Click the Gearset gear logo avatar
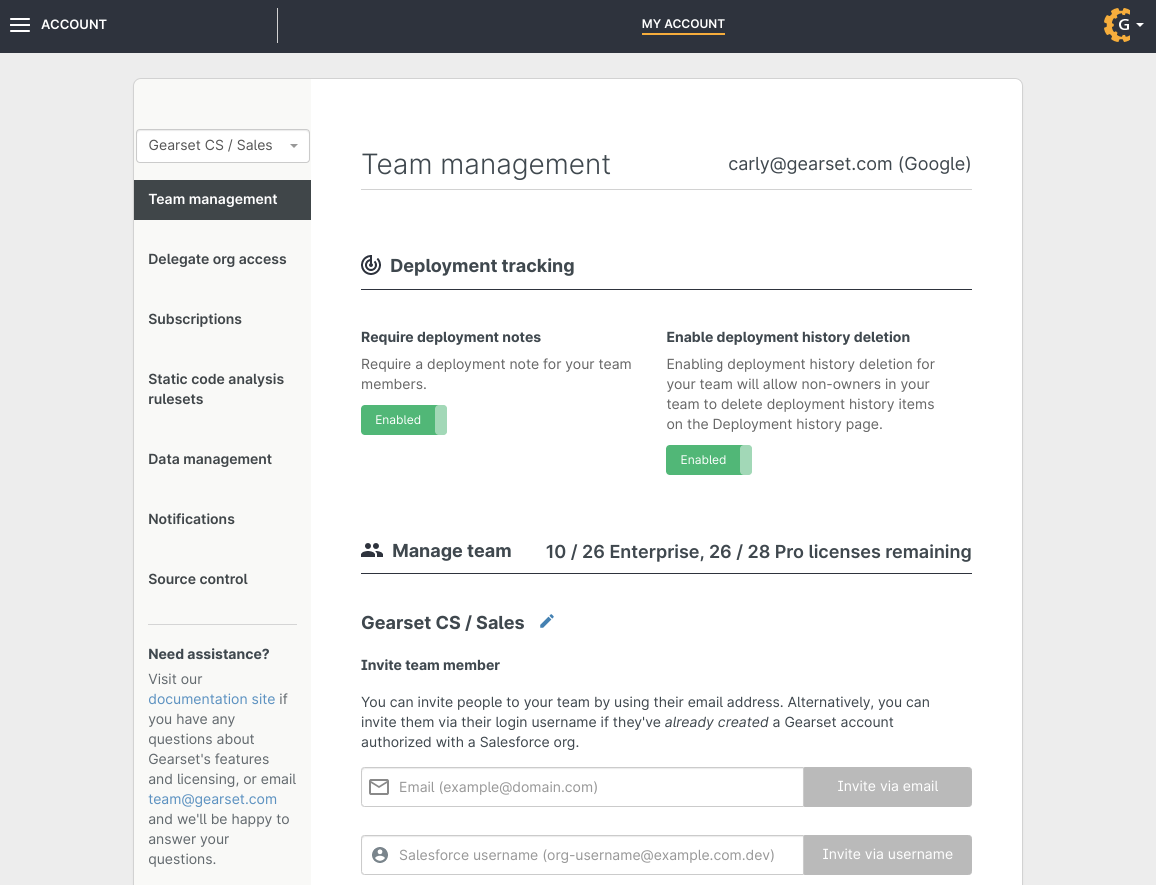 [x=1117, y=25]
